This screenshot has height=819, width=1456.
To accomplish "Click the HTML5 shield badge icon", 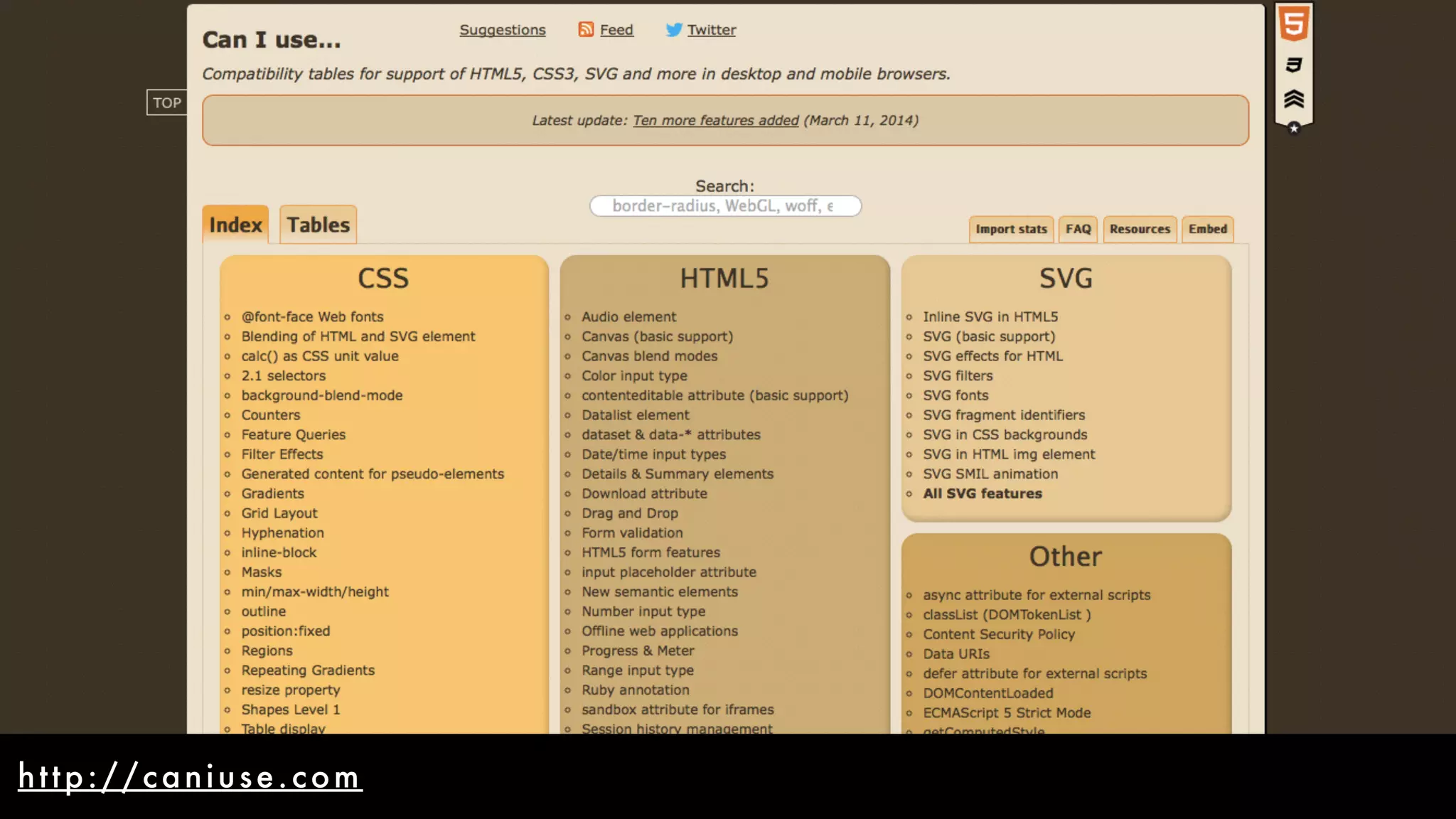I will 1294,23.
